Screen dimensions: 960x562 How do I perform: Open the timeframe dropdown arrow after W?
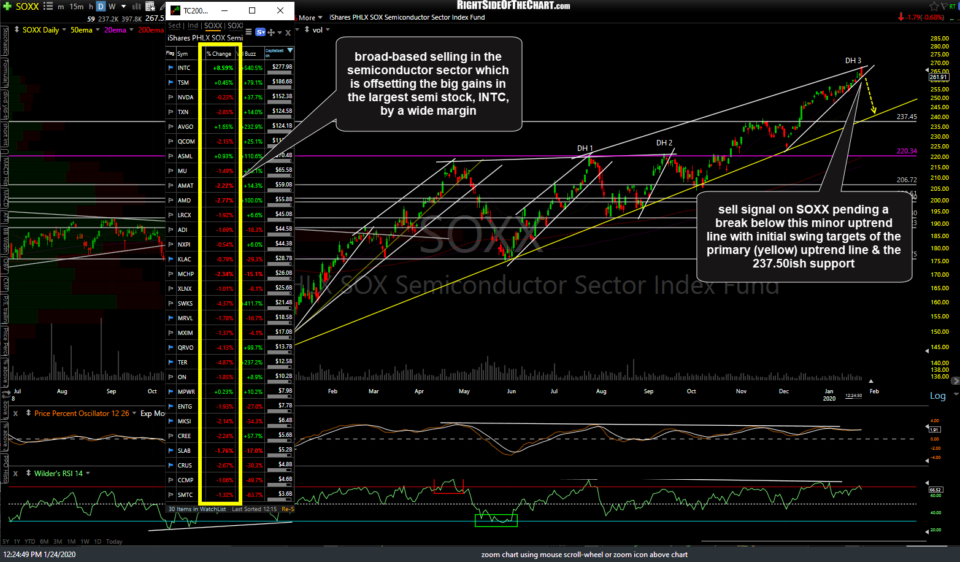click(124, 7)
